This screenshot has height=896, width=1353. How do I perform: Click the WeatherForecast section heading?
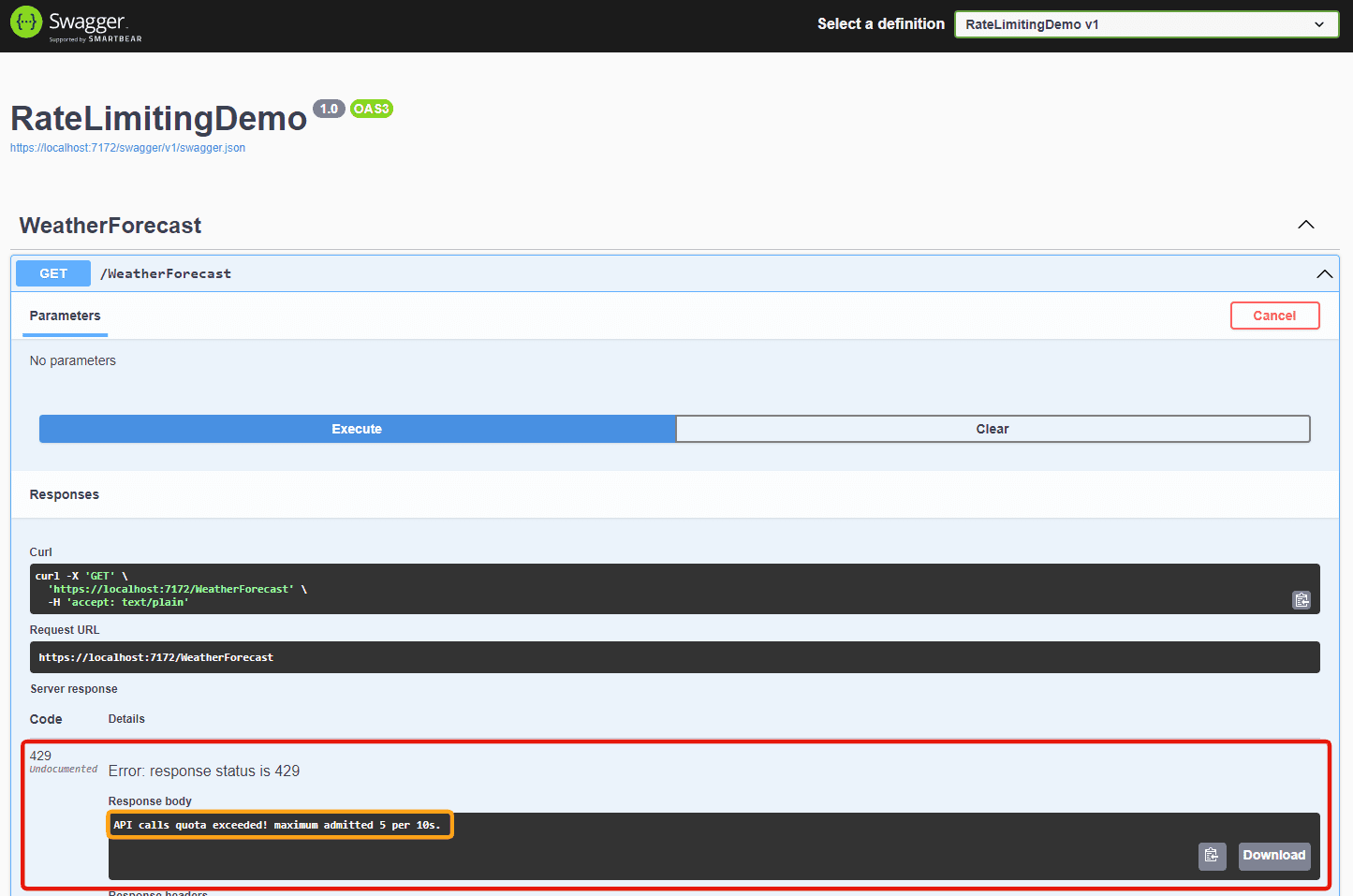click(110, 226)
